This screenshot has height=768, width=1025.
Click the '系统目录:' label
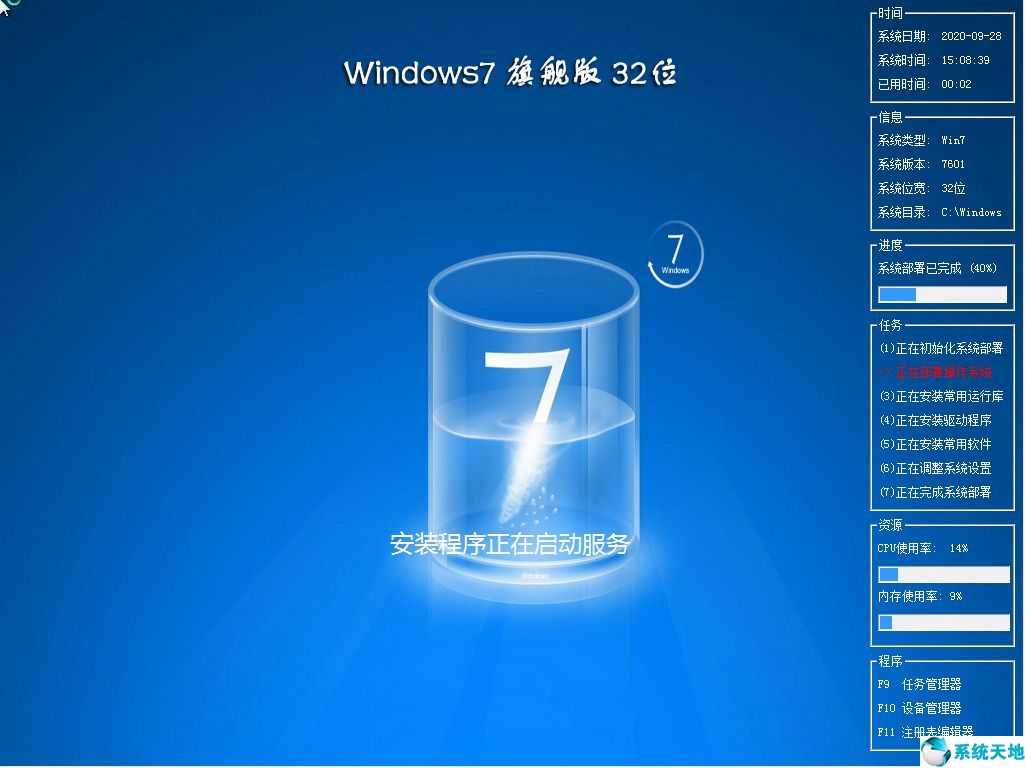[x=903, y=212]
